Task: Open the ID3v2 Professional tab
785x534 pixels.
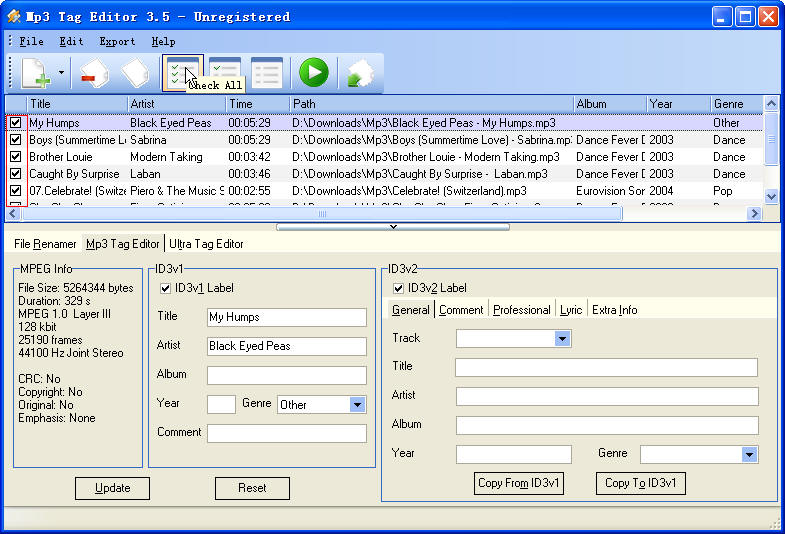Action: click(x=522, y=310)
